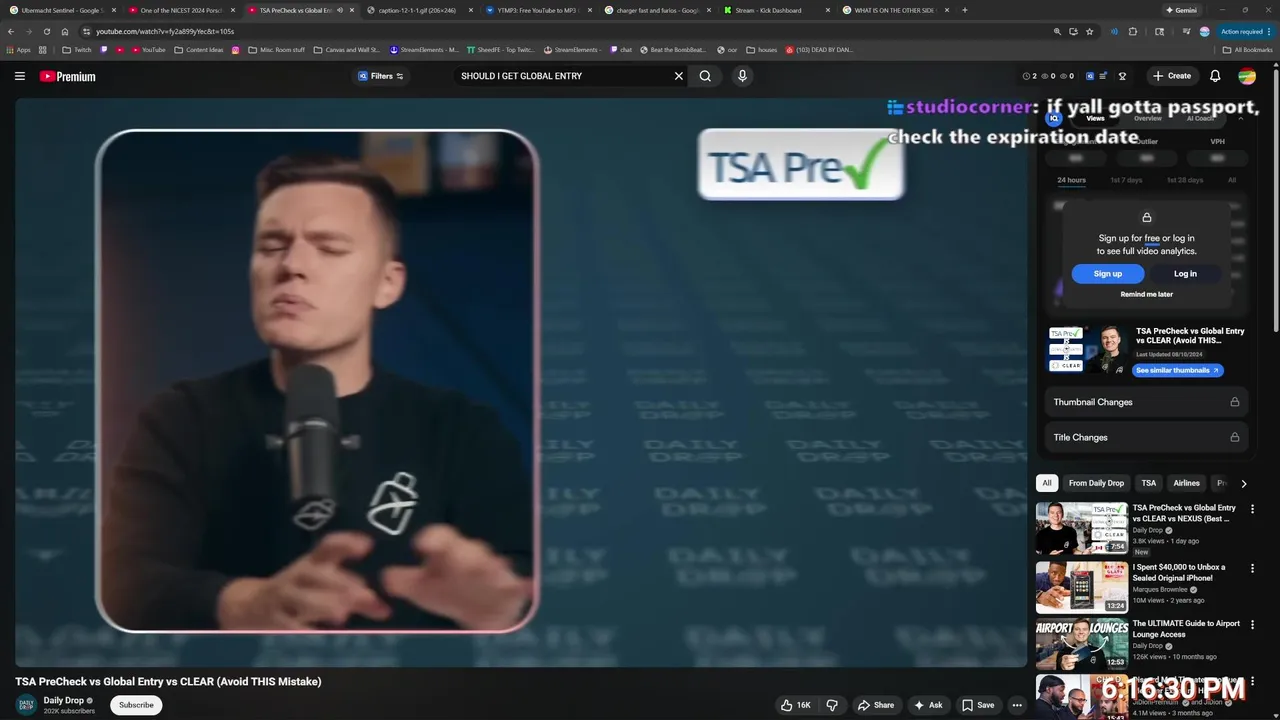Reload the page in Chrome
Viewport: 1280px width, 720px height.
tap(46, 31)
